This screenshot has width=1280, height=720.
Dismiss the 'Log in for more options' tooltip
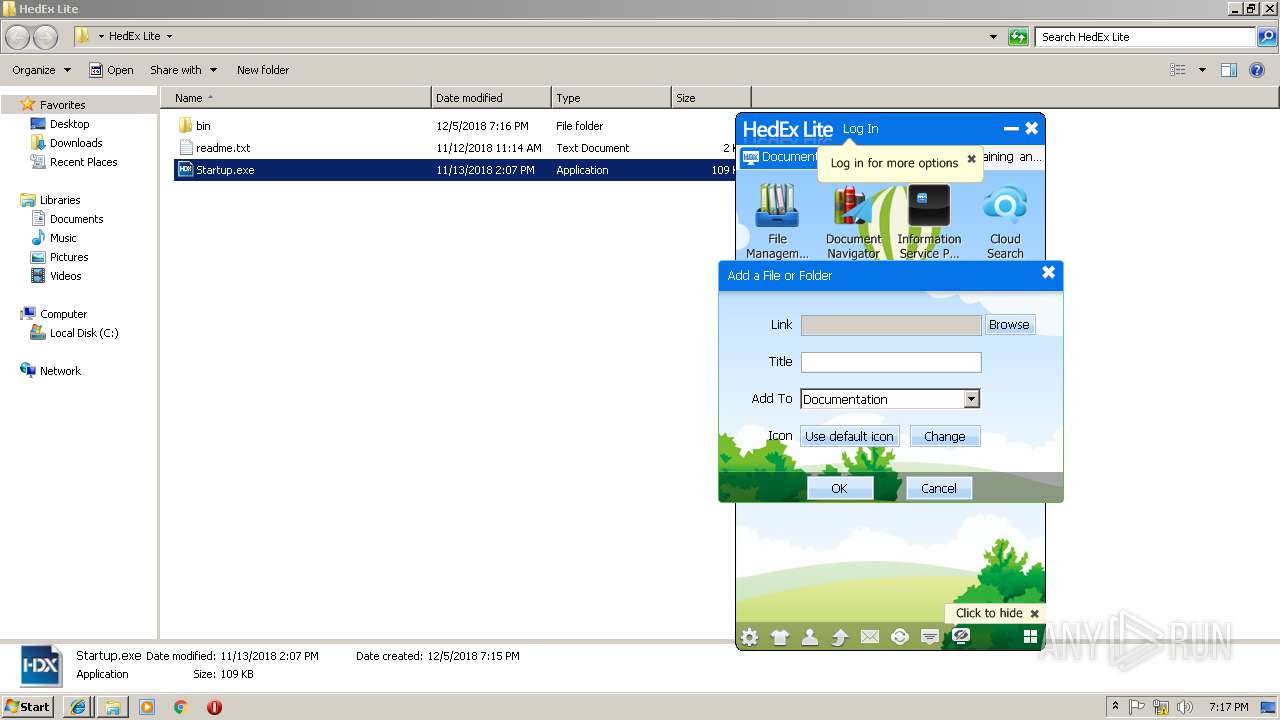pyautogui.click(x=971, y=159)
